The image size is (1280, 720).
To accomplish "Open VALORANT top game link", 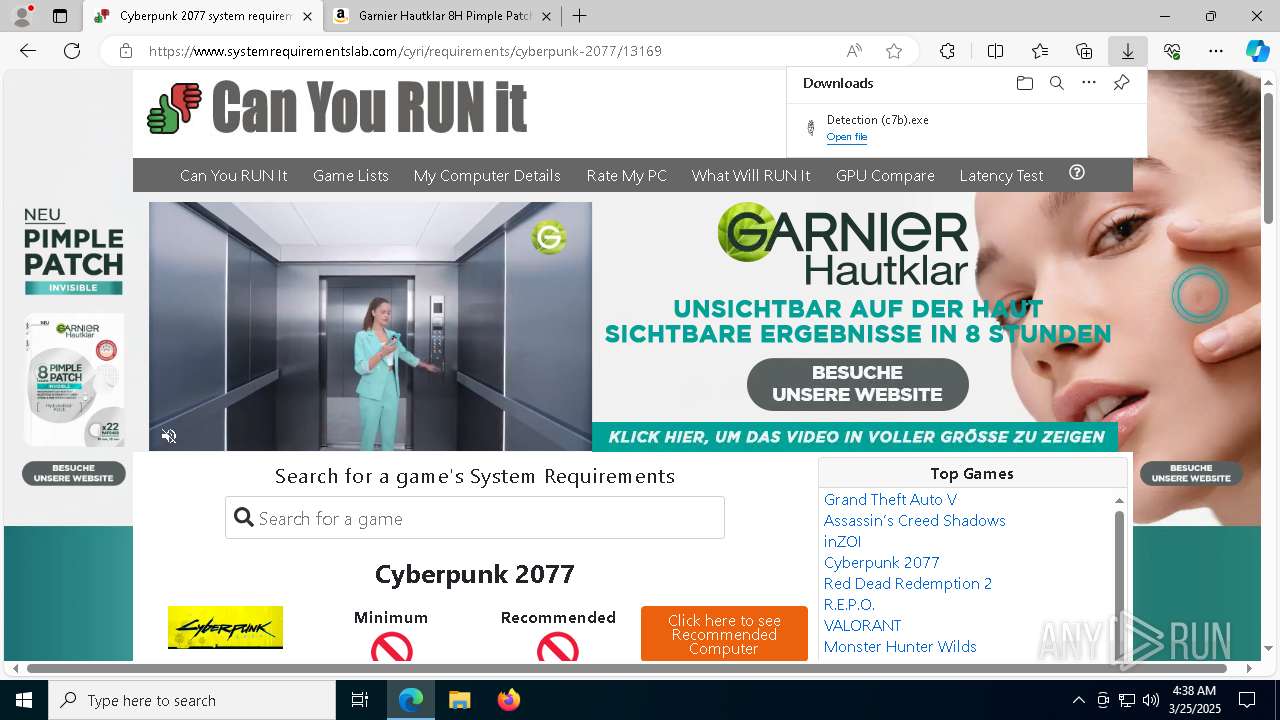I will click(862, 625).
